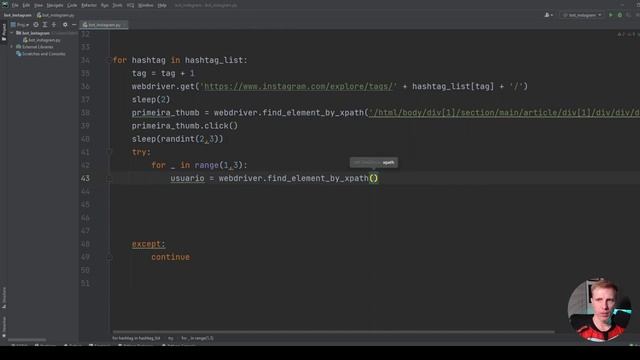Click line number 43 in the gutter
Viewport: 640px width, 360px height.
pos(85,178)
